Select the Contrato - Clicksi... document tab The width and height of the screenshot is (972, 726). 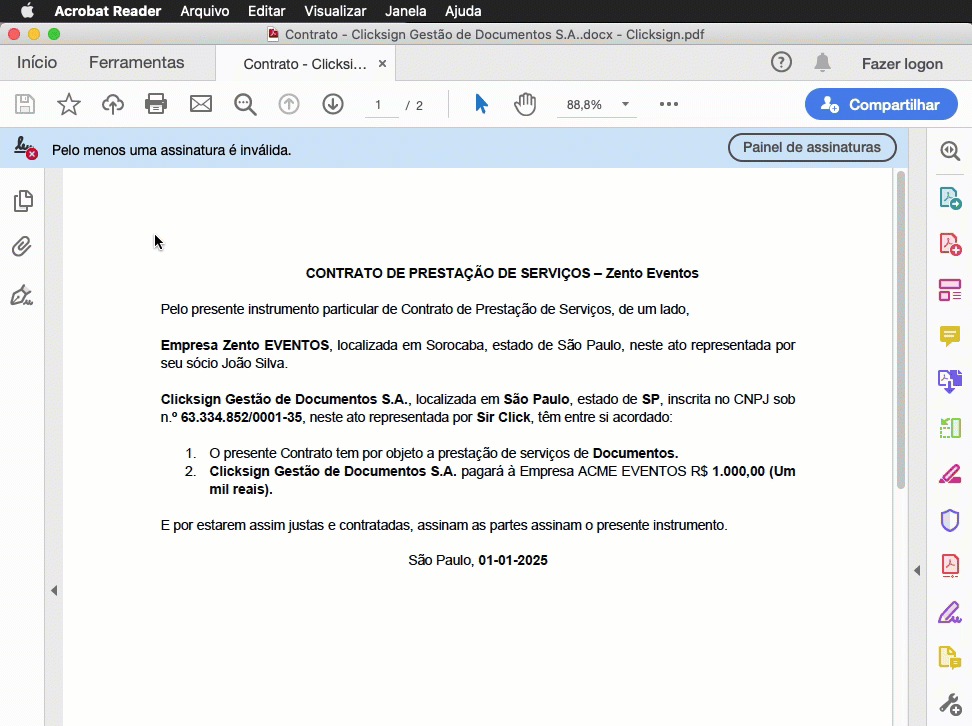304,64
